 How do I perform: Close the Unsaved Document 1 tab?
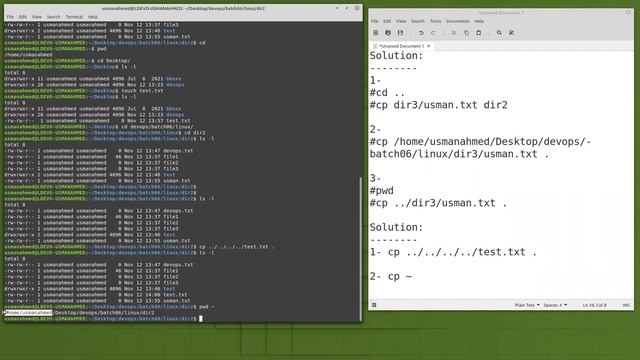tap(429, 46)
